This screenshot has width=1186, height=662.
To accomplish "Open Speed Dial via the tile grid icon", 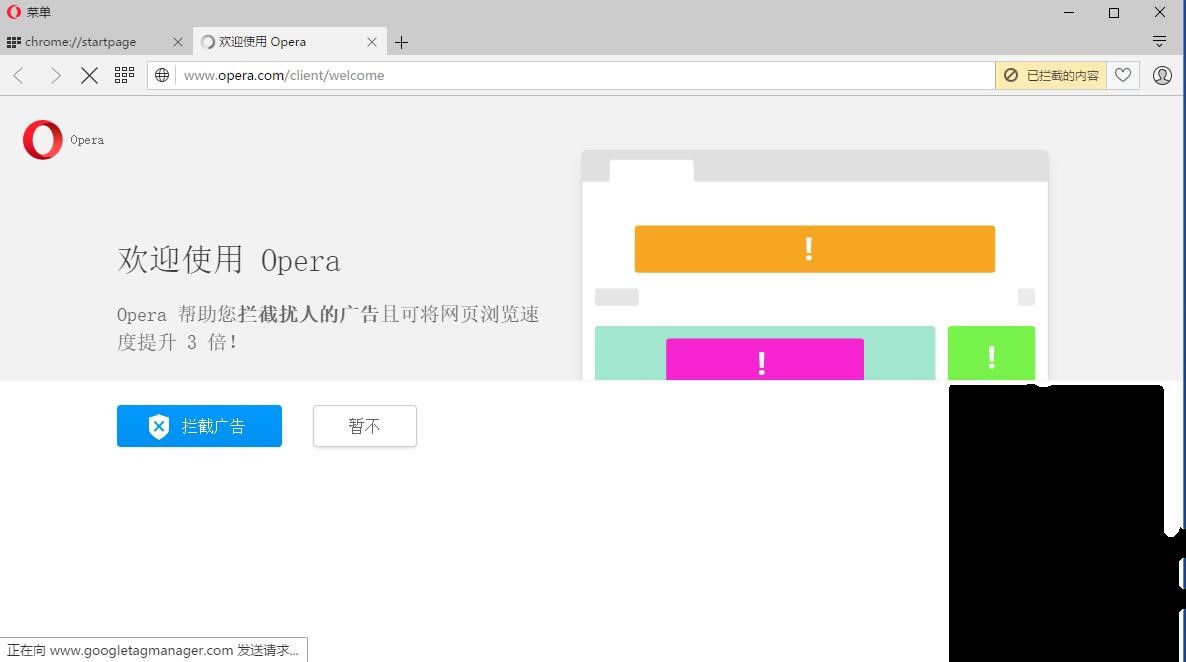I will 124,75.
